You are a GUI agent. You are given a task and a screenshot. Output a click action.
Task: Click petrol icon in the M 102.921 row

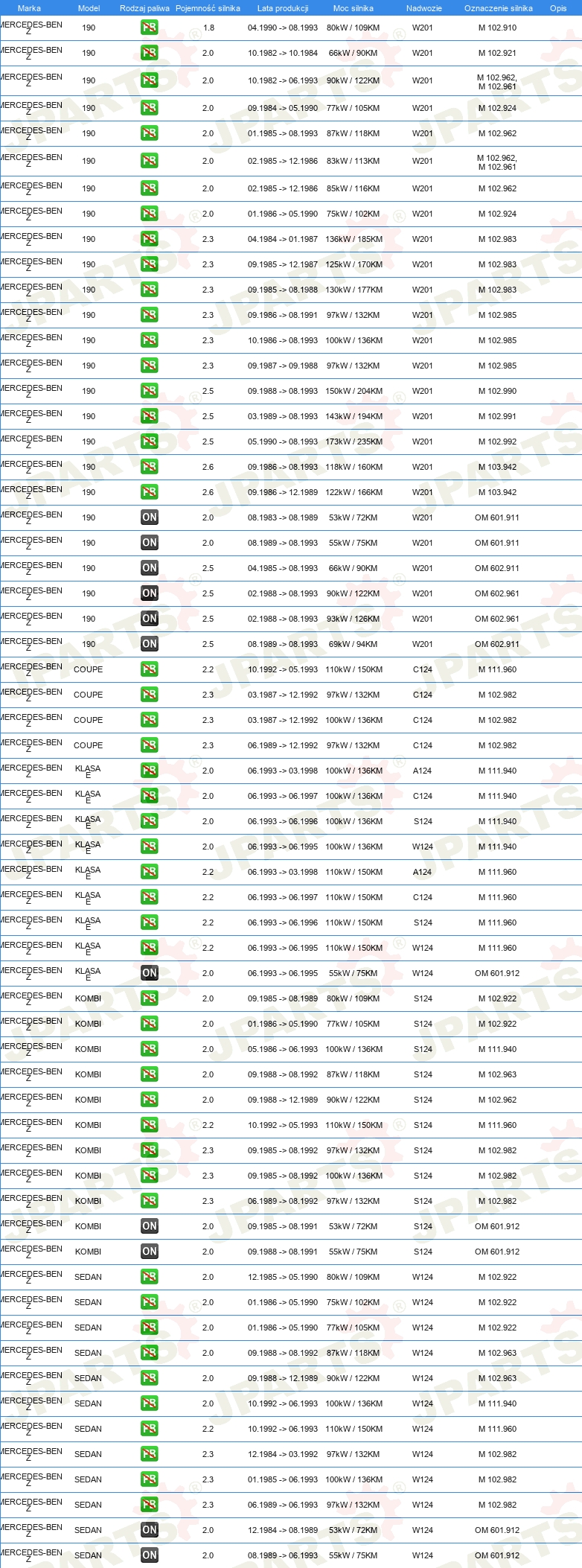150,53
